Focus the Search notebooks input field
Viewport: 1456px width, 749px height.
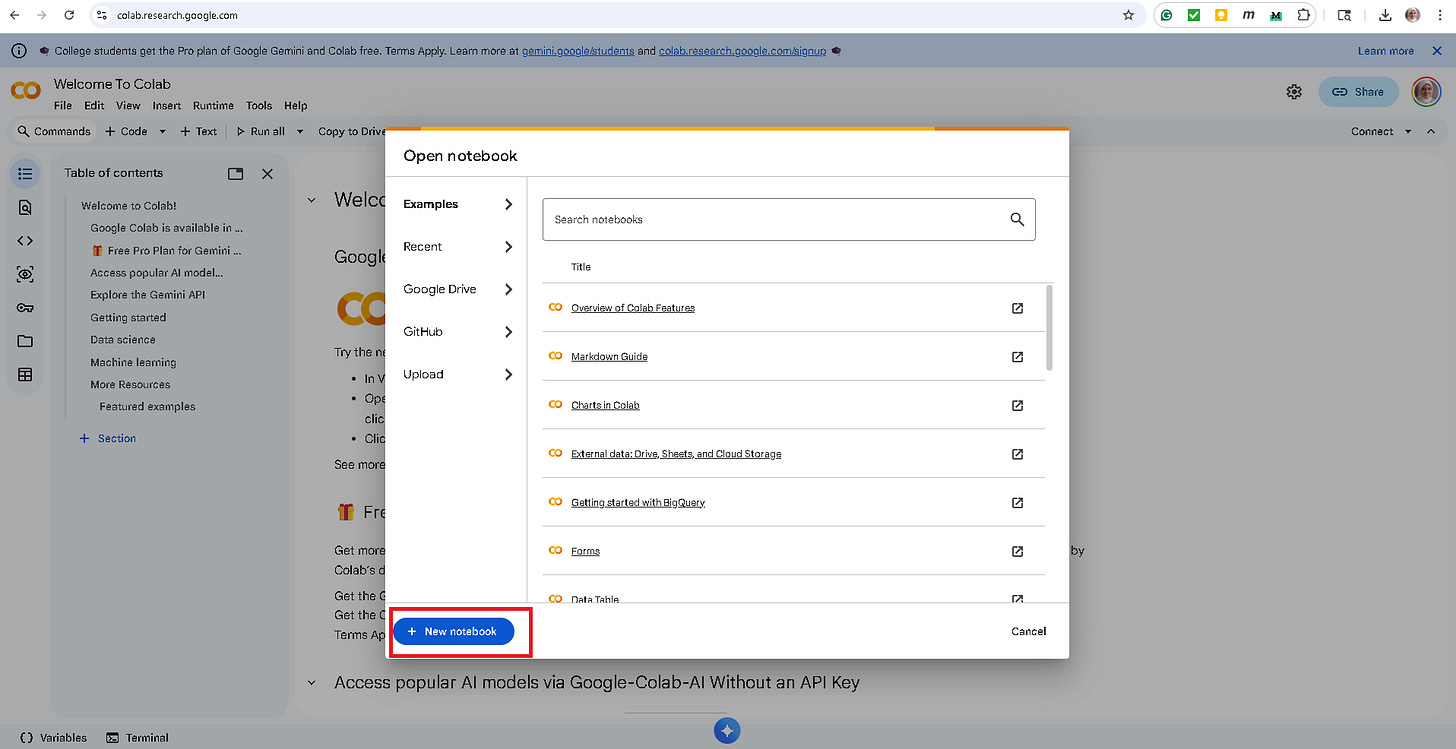click(788, 219)
